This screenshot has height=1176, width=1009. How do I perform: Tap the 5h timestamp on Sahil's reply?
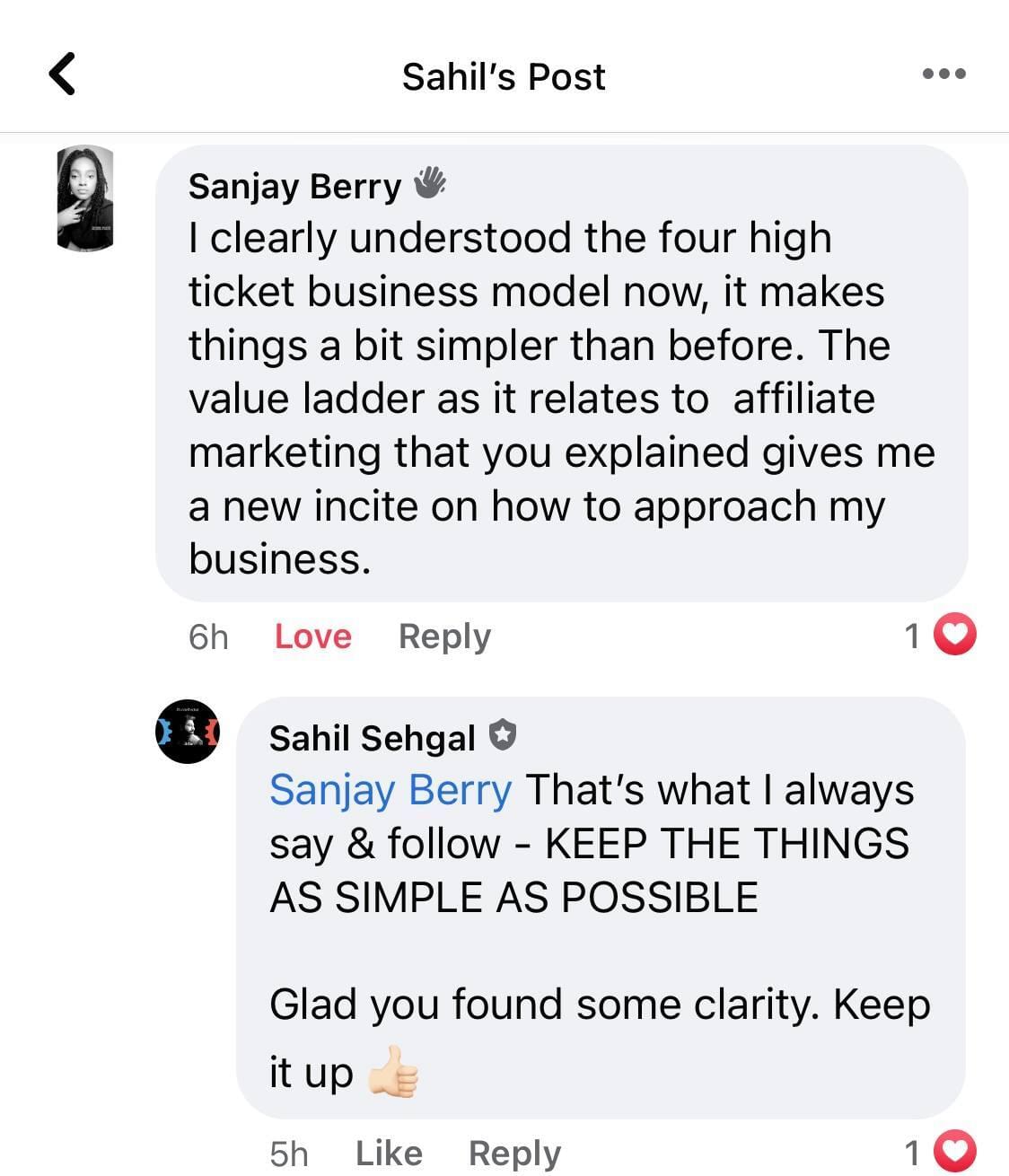tap(288, 1154)
